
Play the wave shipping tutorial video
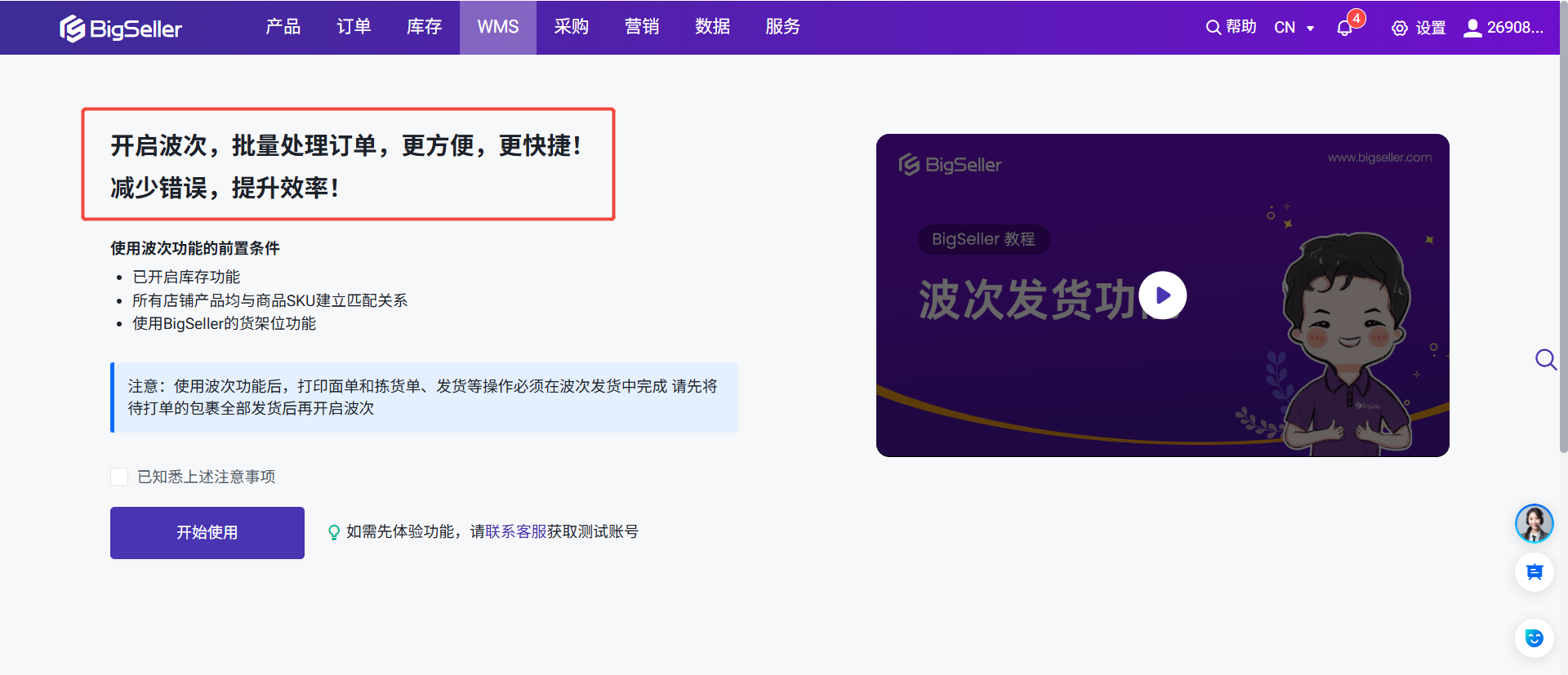tap(1162, 295)
